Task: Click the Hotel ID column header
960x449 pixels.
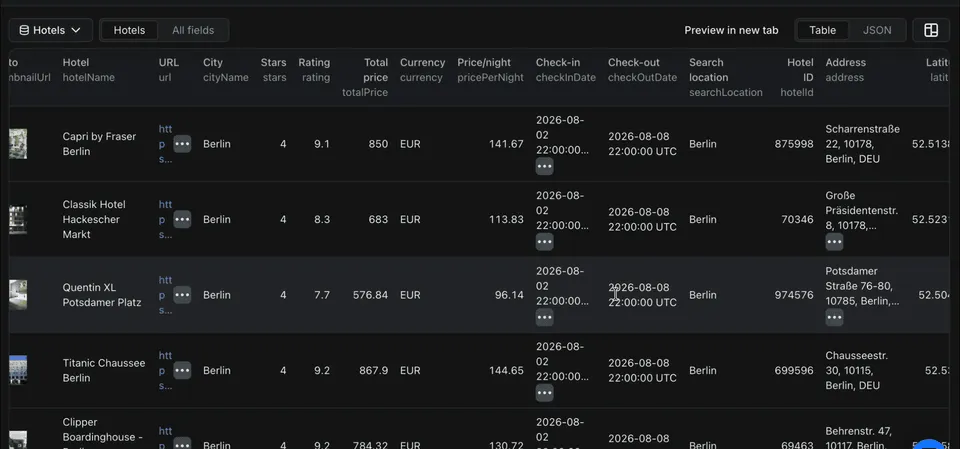Action: pos(797,77)
